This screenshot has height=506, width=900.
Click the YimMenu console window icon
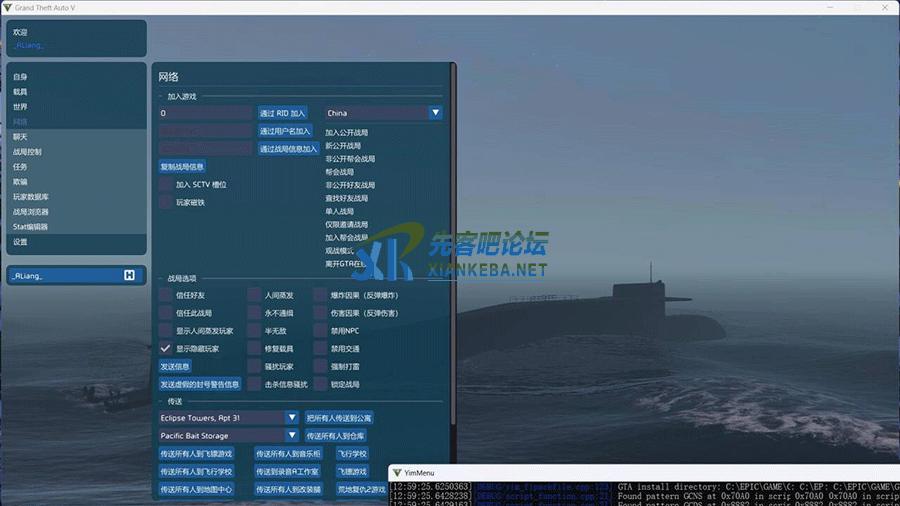[x=397, y=472]
